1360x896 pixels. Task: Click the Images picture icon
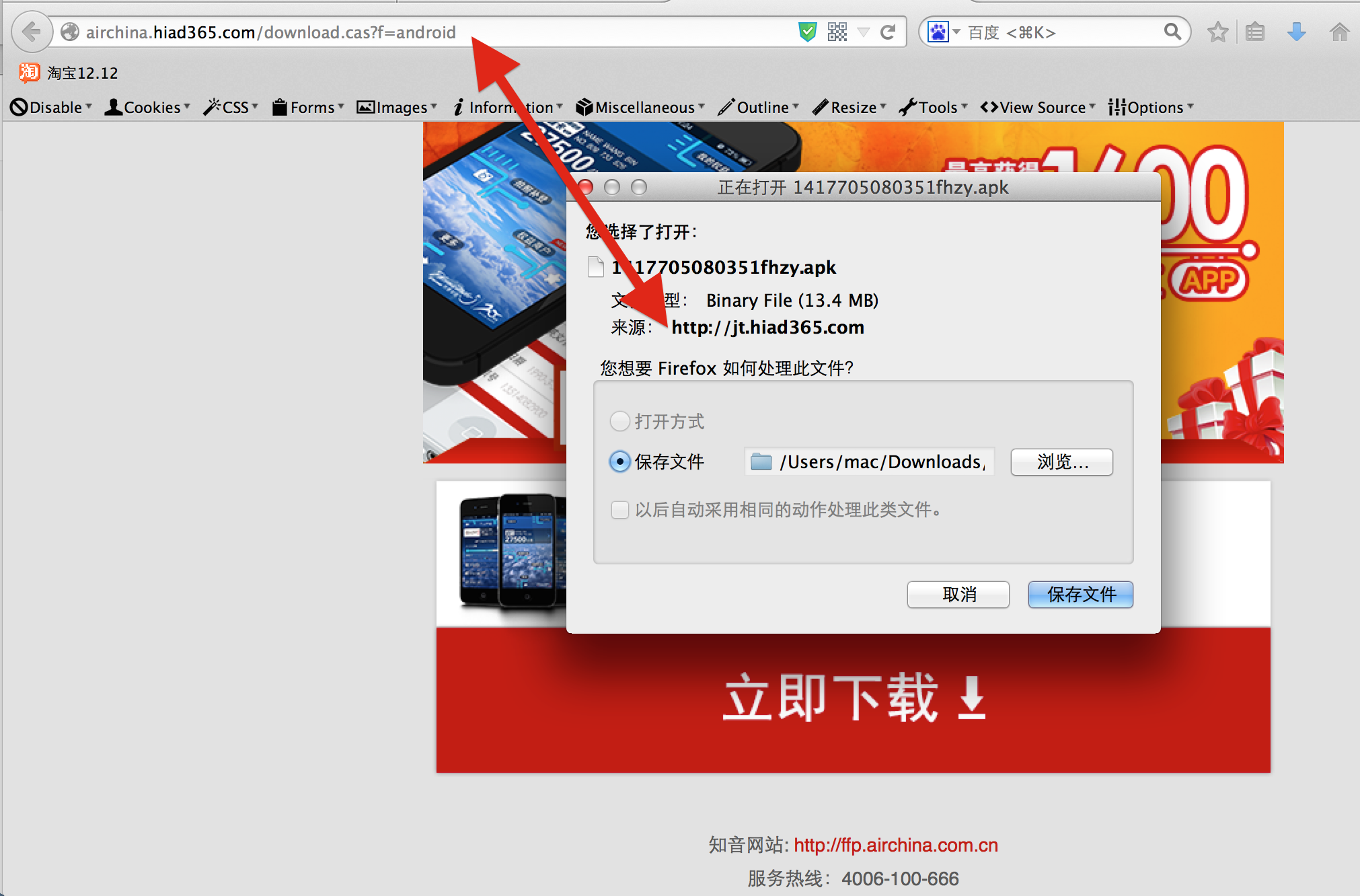(x=365, y=107)
